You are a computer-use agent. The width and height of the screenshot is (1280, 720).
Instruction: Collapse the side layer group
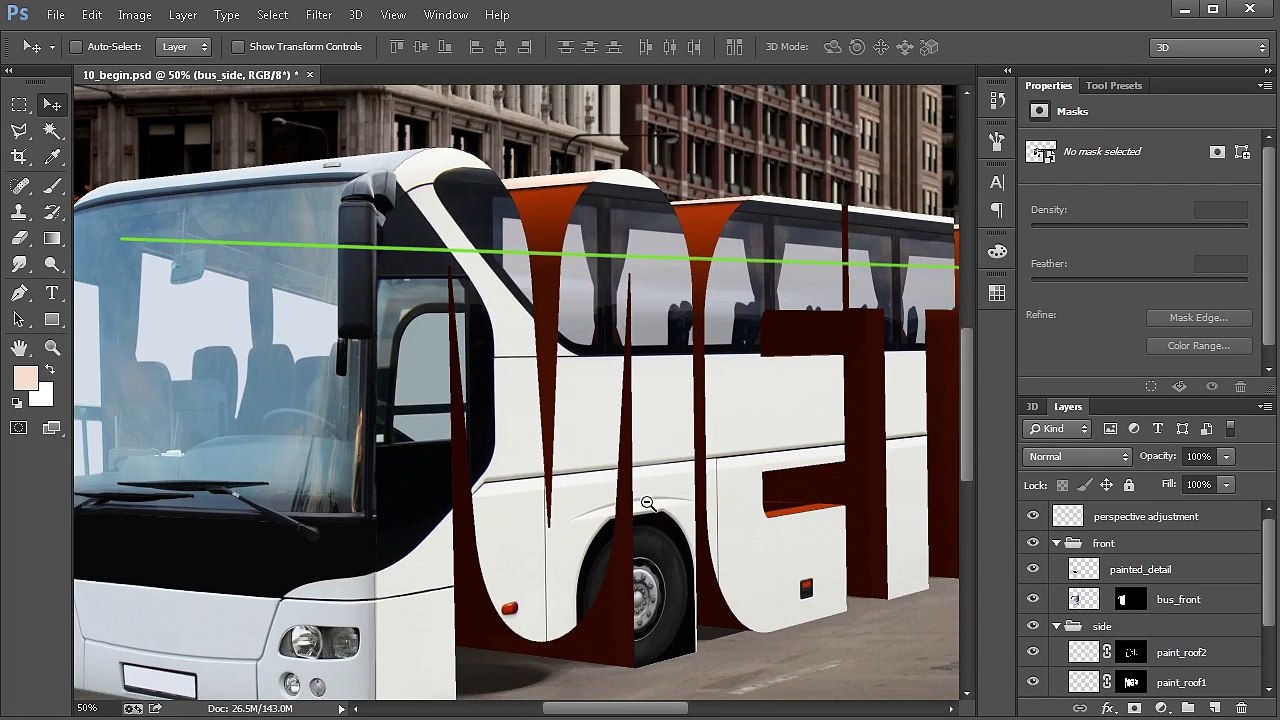point(1056,626)
